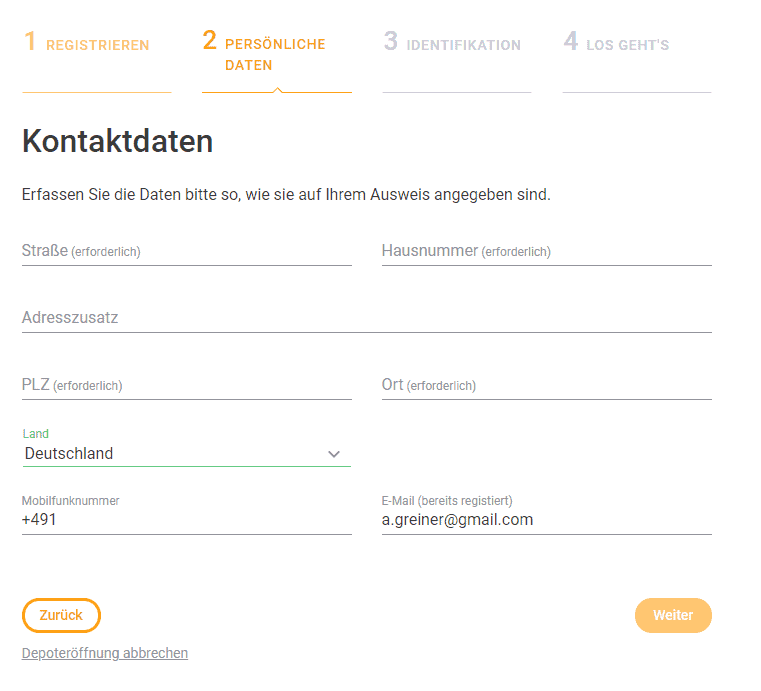Screen dimensions: 761x691
Task: Select the Deutschland country combo box
Action: click(x=186, y=454)
